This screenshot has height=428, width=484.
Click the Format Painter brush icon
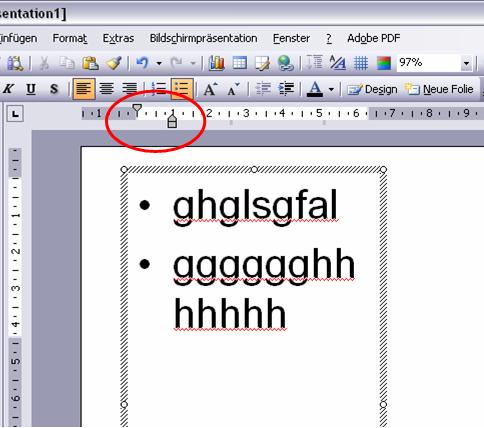(x=114, y=63)
